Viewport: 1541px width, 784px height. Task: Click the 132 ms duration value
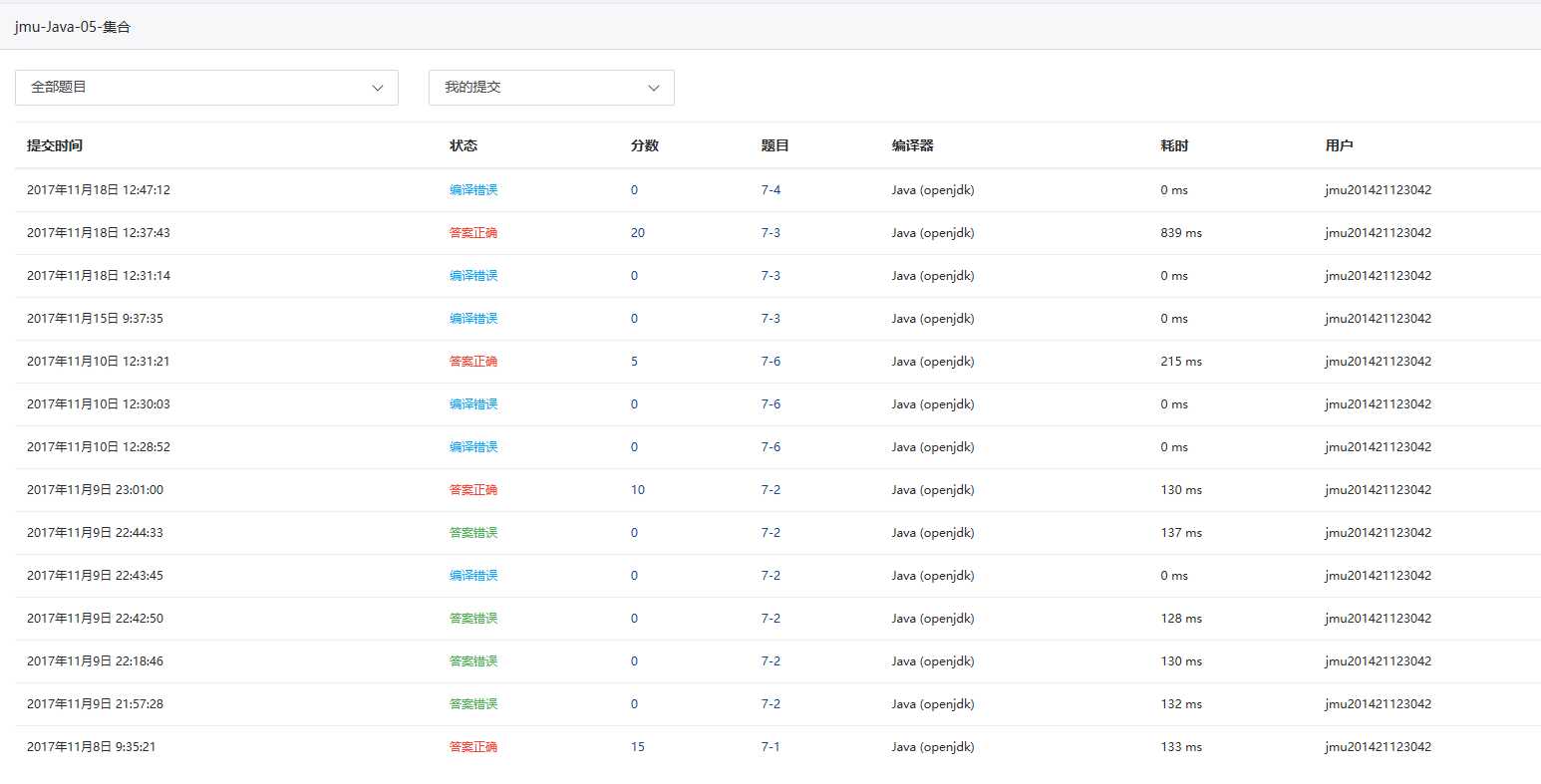click(1181, 704)
